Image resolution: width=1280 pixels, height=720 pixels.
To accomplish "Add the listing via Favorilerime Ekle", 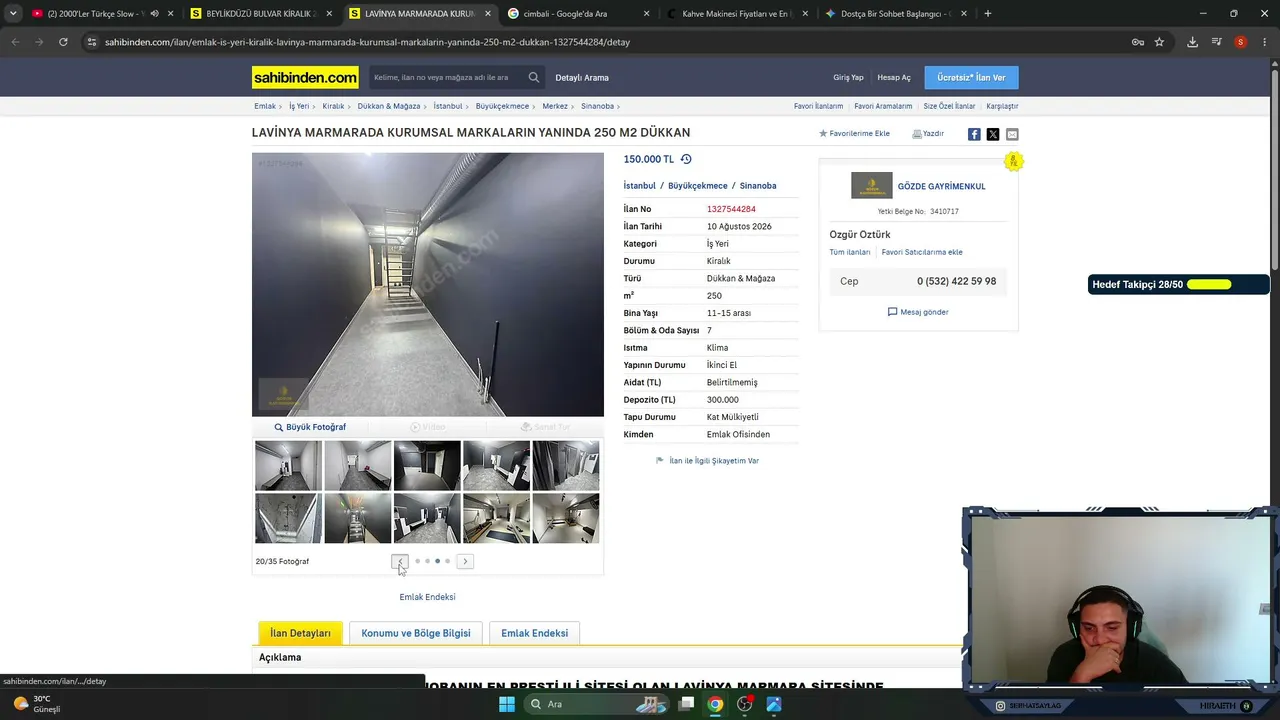I will (x=854, y=134).
